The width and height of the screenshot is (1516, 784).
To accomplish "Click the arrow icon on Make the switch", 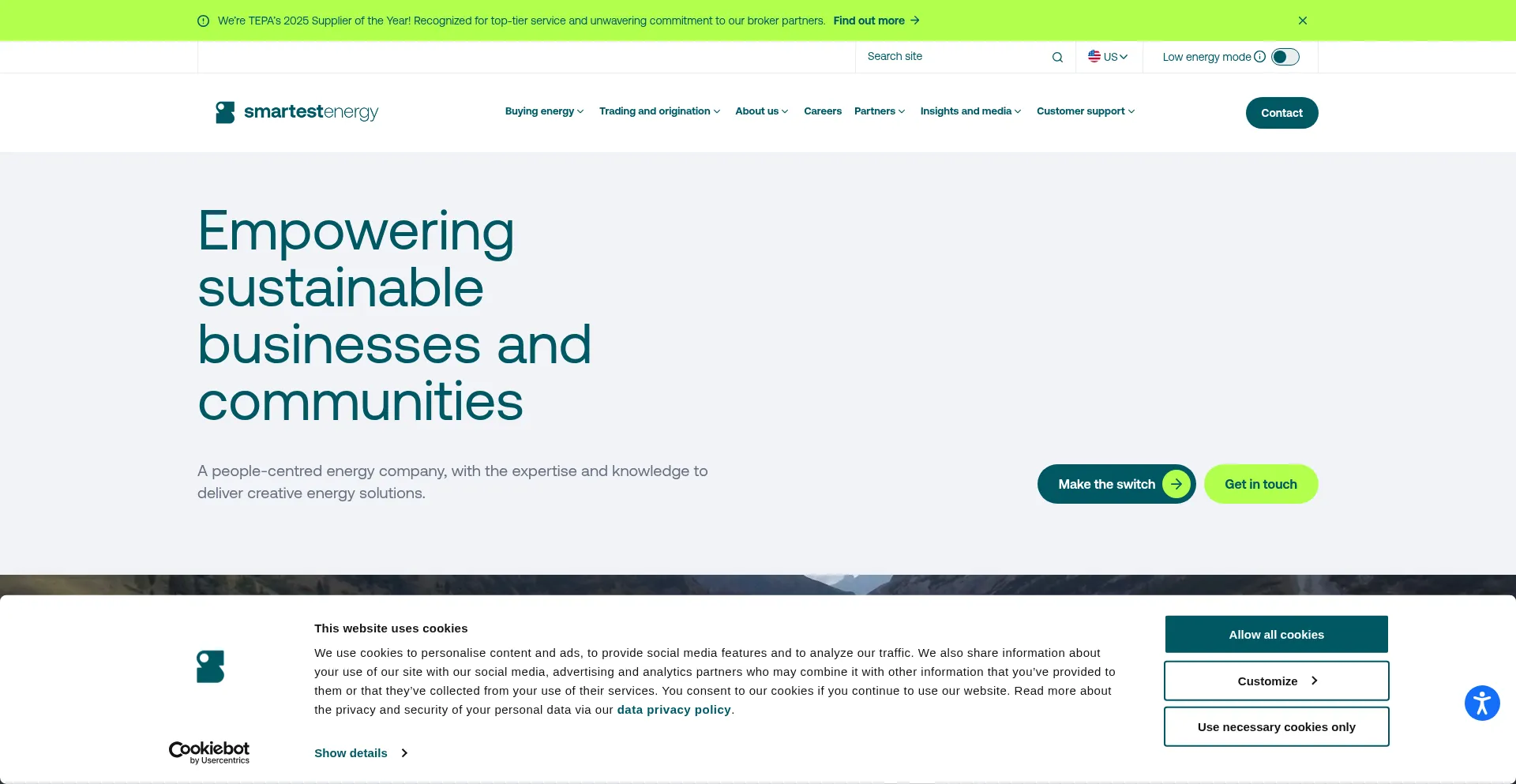I will click(x=1176, y=484).
